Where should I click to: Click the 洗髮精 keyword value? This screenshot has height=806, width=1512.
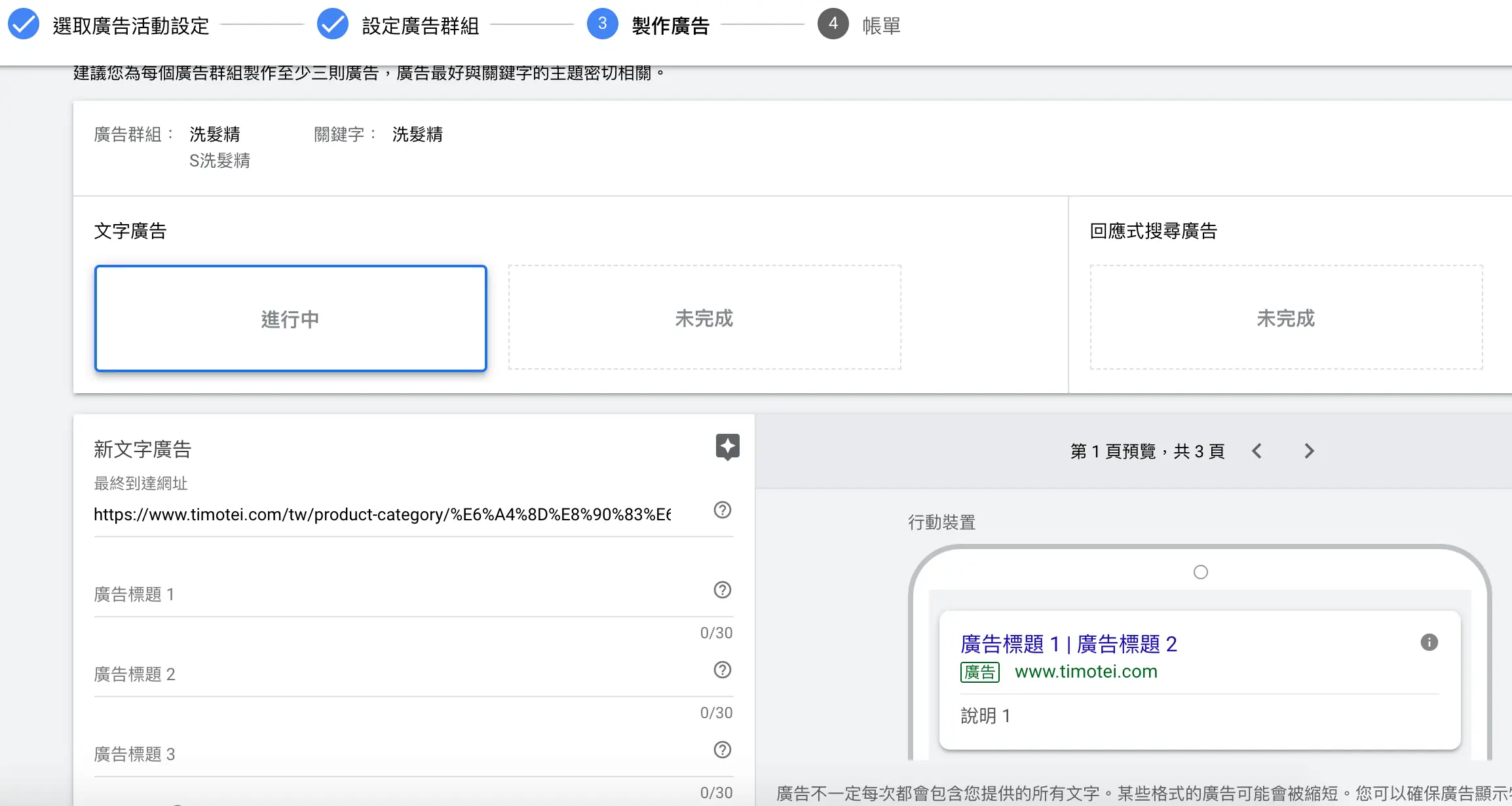(x=417, y=134)
